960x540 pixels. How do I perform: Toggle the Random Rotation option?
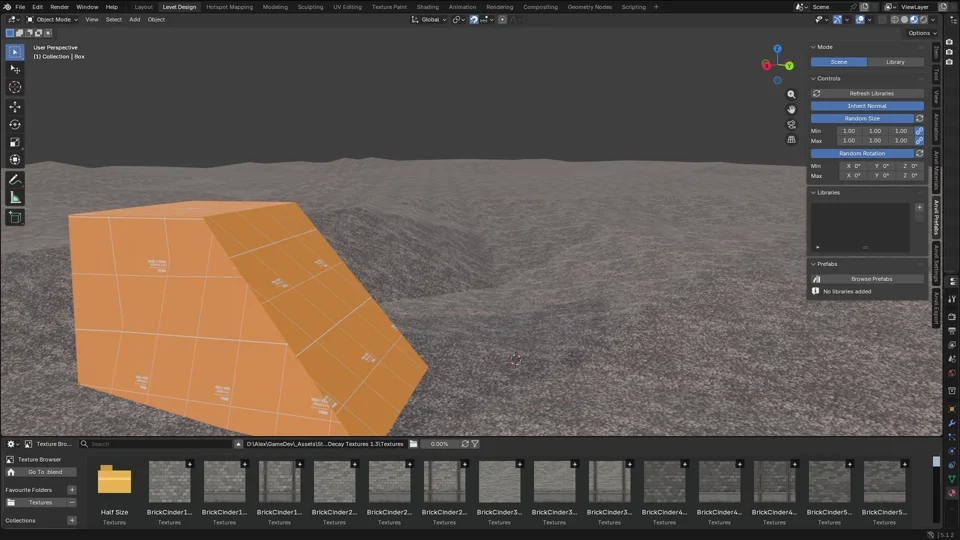tap(862, 154)
